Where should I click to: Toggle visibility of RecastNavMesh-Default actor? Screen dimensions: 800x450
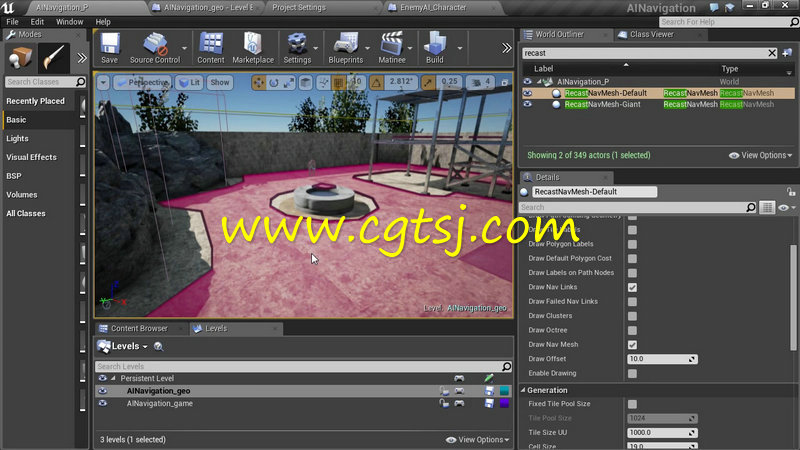pos(527,93)
